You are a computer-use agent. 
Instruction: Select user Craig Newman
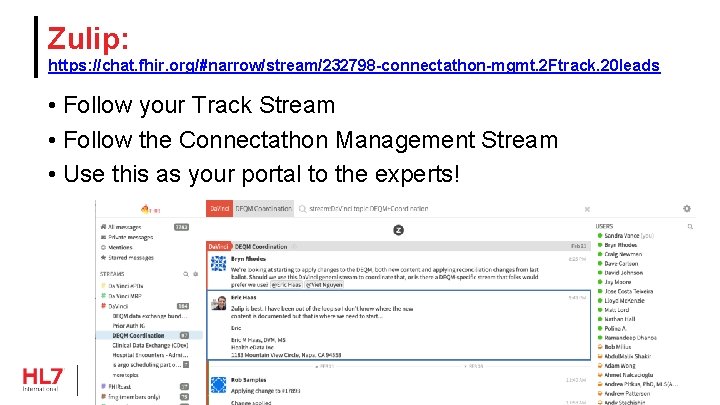pos(623,254)
